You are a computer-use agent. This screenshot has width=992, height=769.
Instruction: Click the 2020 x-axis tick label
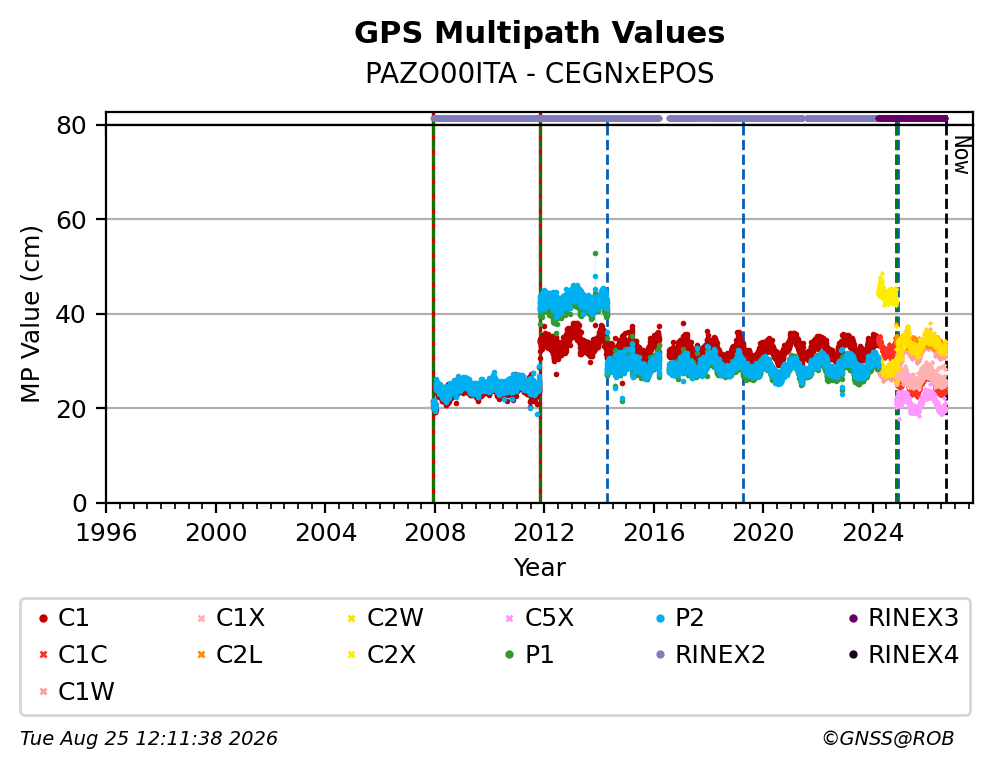763,532
